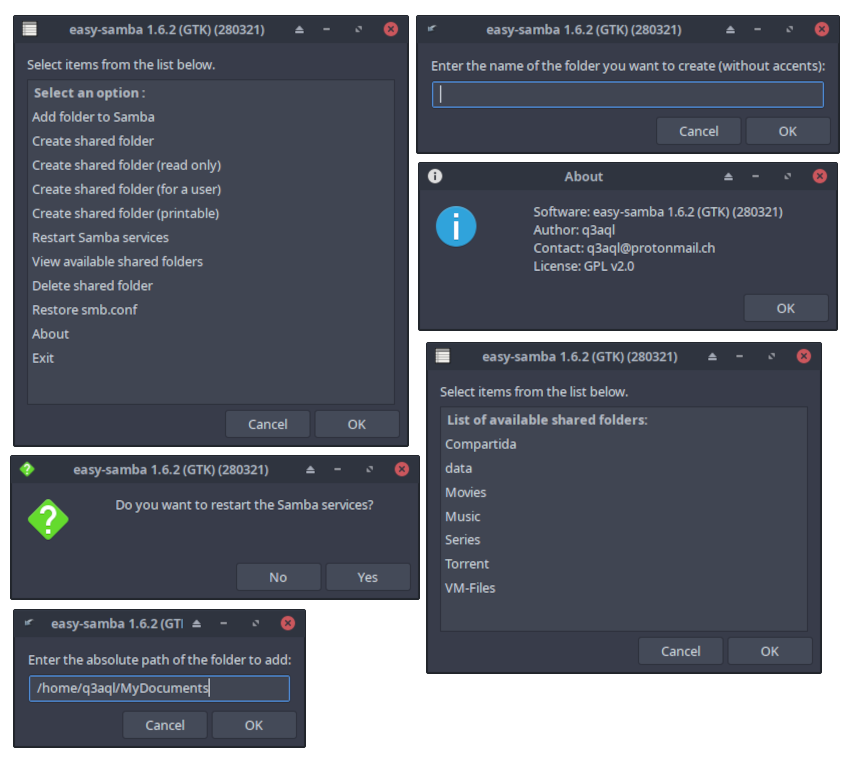The width and height of the screenshot is (850, 760).
Task: Click the contact email q3aql@protonmail.ch text
Action: [651, 248]
